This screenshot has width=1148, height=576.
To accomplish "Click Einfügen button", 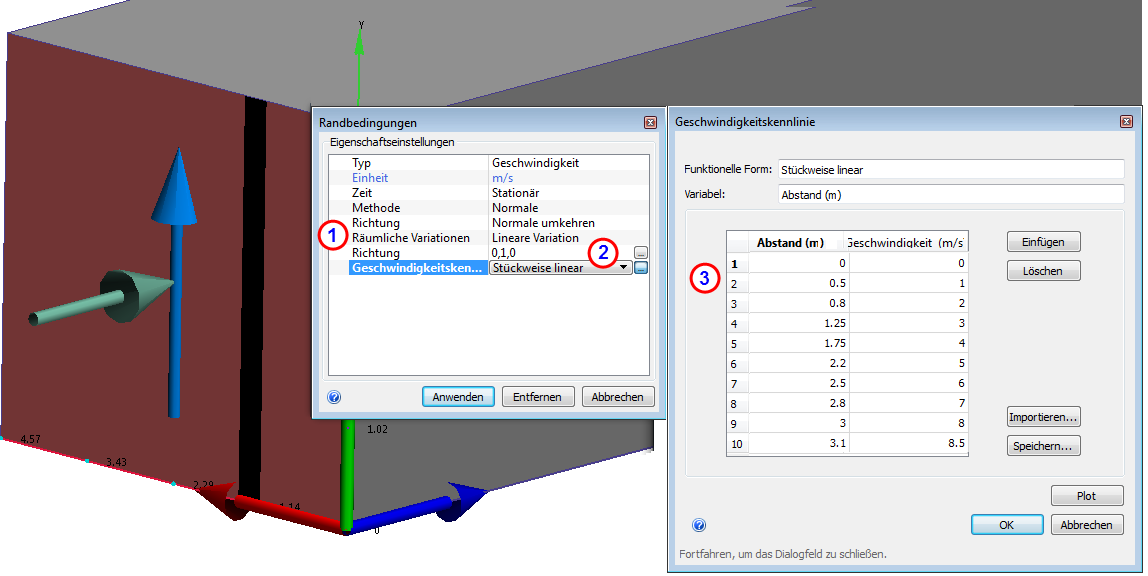I will (1043, 242).
